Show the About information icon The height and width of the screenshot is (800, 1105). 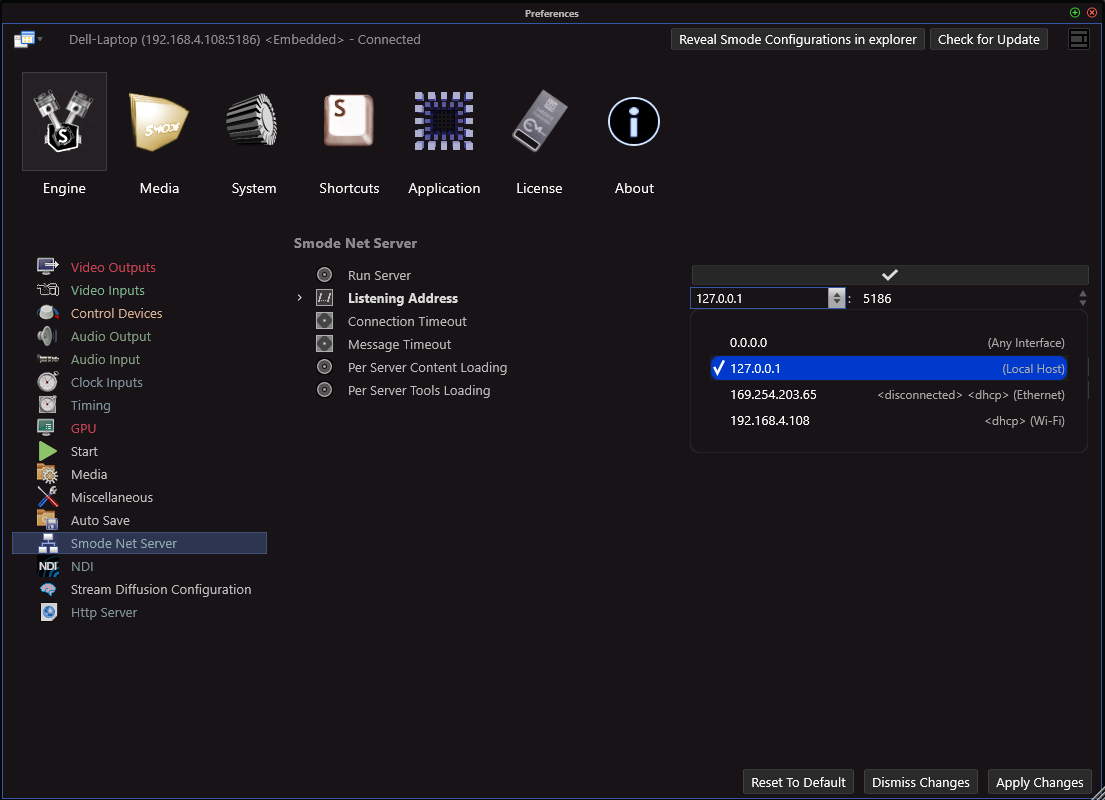point(634,122)
